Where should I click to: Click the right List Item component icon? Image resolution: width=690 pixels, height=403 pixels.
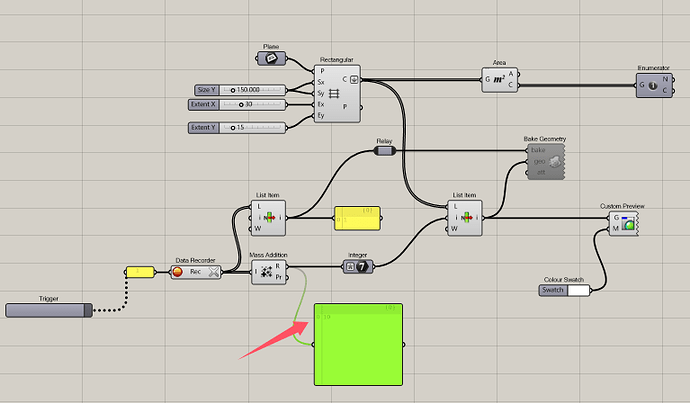466,217
